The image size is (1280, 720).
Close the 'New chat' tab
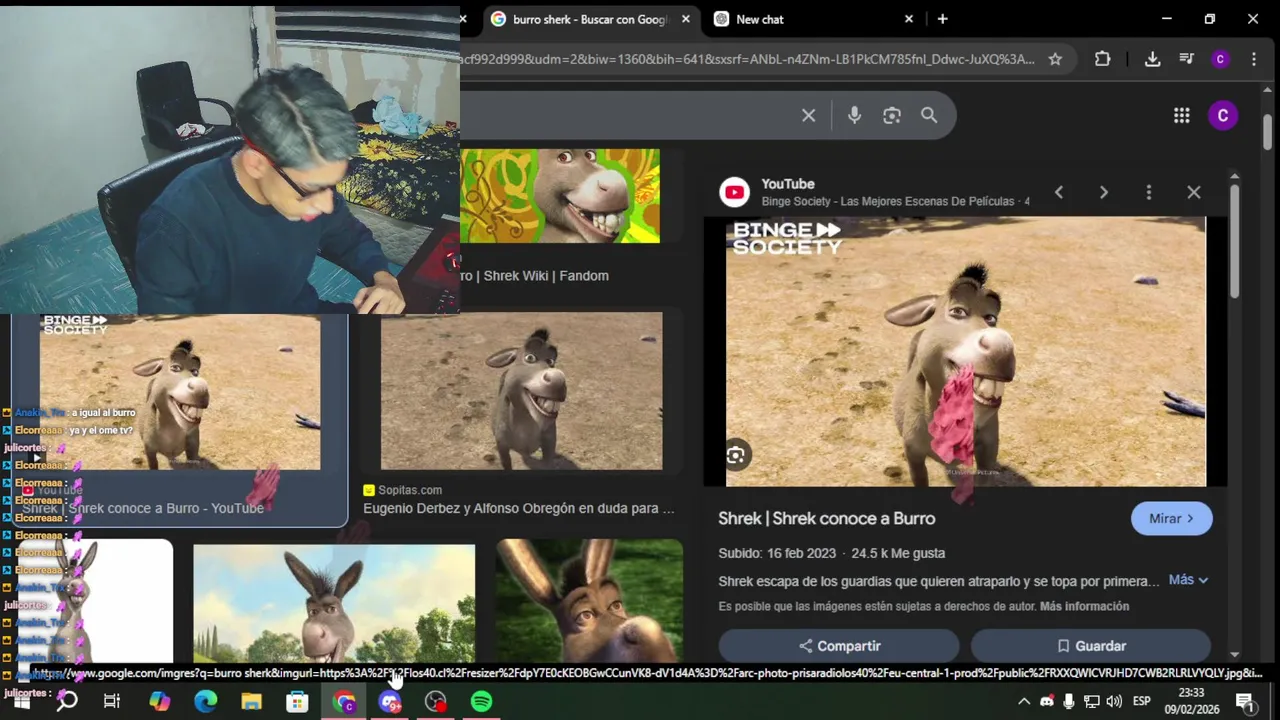pos(909,19)
